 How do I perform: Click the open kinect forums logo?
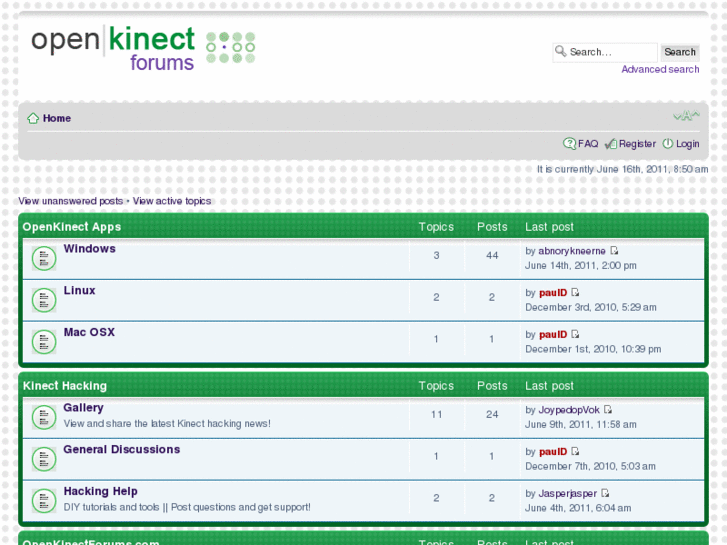(x=143, y=50)
